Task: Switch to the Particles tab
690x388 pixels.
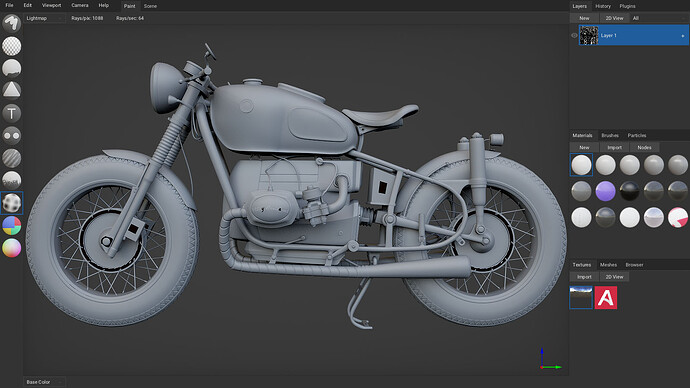Action: [637, 135]
